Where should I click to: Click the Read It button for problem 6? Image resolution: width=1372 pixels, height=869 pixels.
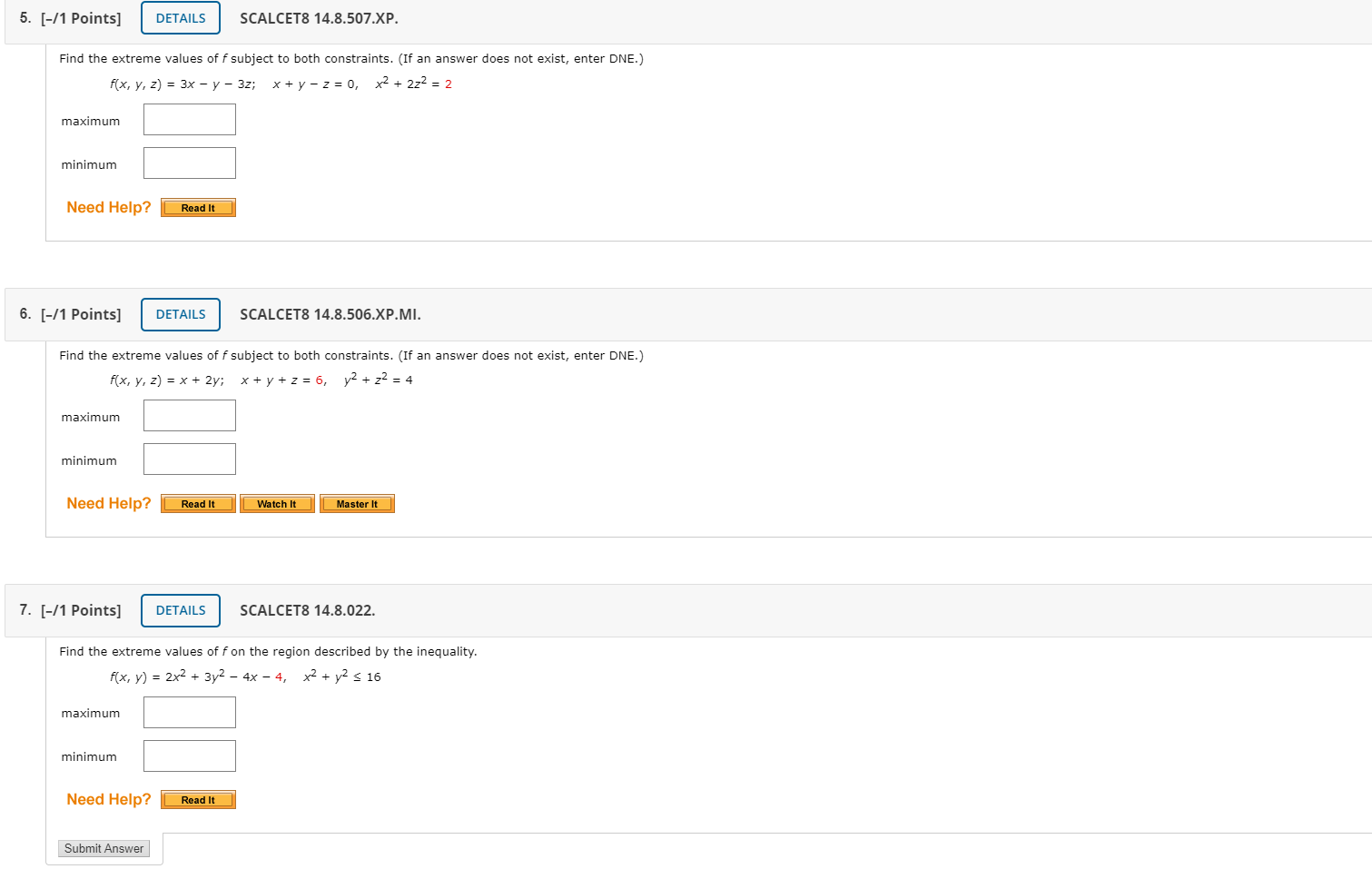[197, 503]
